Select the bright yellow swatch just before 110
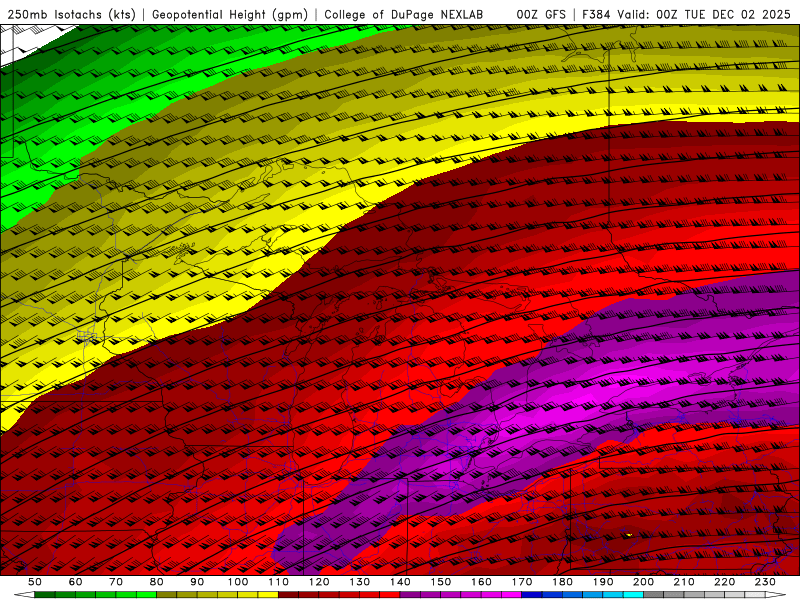 (x=268, y=595)
